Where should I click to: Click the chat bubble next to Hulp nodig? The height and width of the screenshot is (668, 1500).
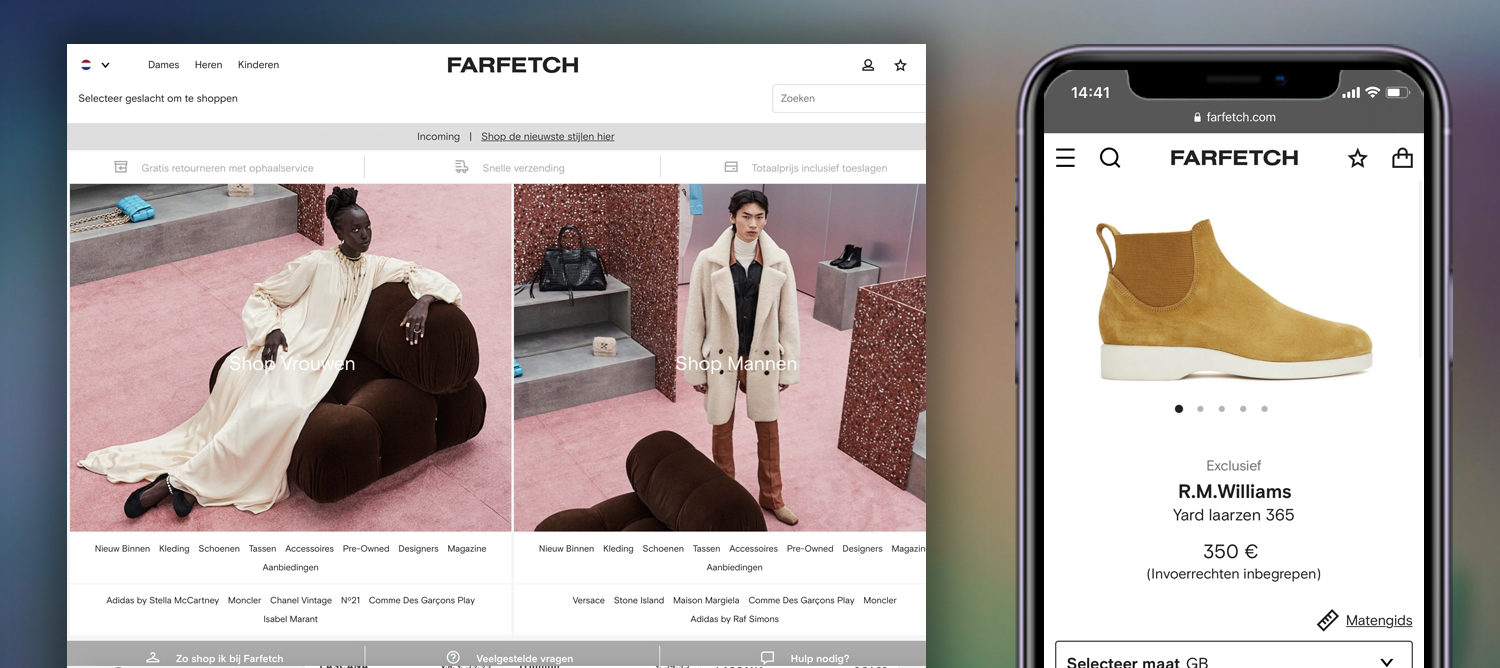coord(766,658)
